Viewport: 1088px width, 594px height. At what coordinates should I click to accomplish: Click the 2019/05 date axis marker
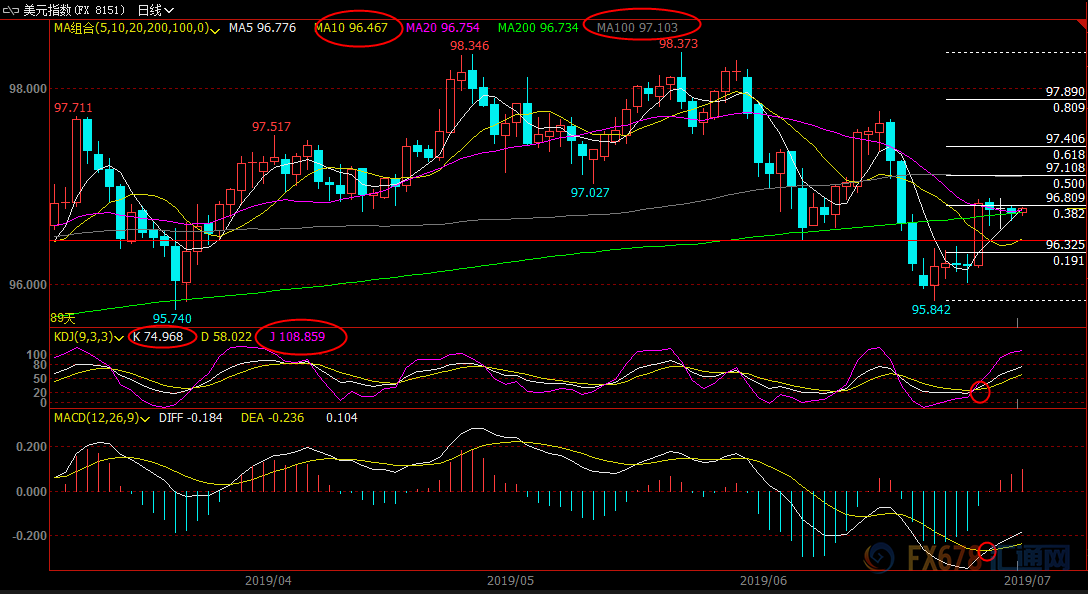[x=511, y=579]
